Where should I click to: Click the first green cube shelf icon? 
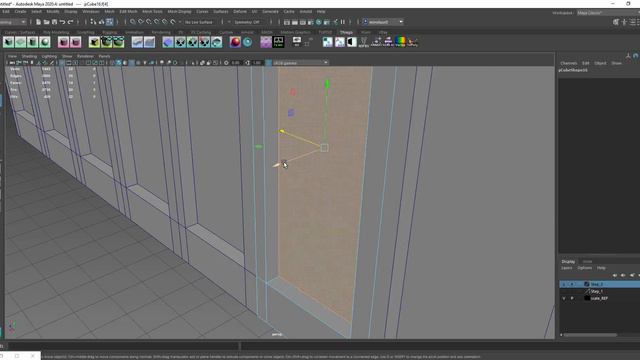9,42
